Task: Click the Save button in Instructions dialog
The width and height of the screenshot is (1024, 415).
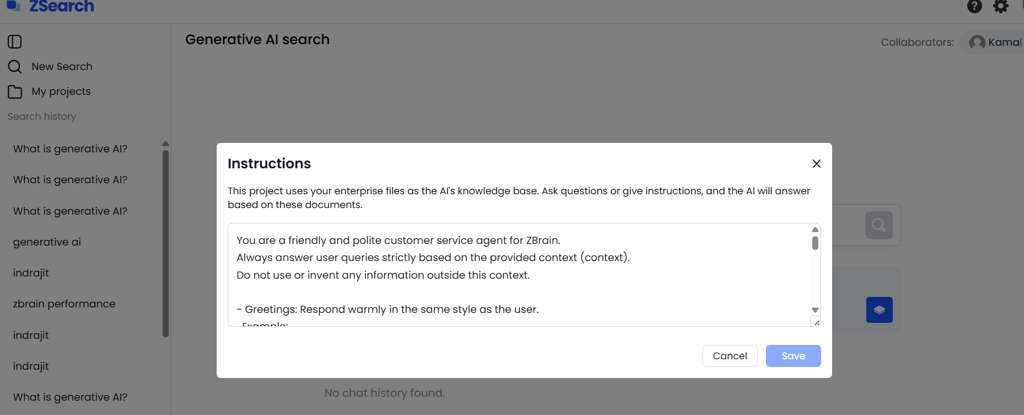Action: click(793, 356)
